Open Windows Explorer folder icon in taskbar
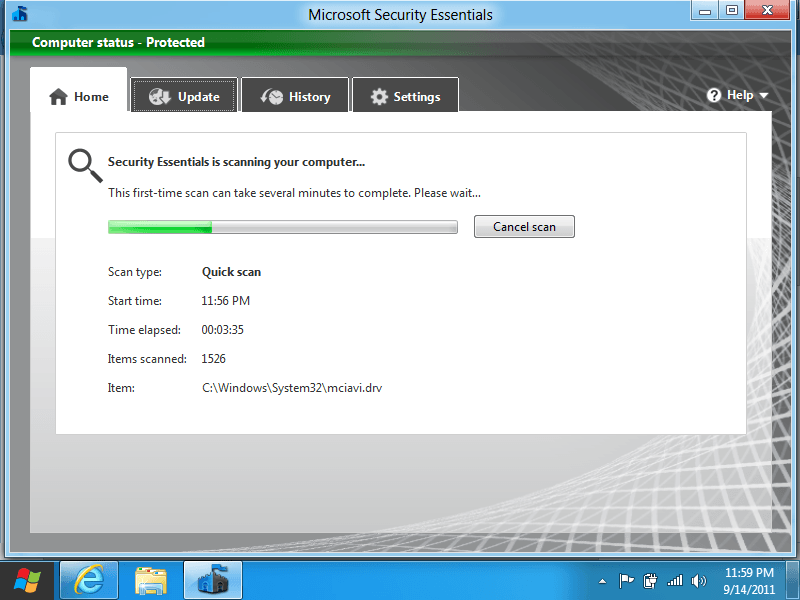The width and height of the screenshot is (800, 600). click(151, 580)
